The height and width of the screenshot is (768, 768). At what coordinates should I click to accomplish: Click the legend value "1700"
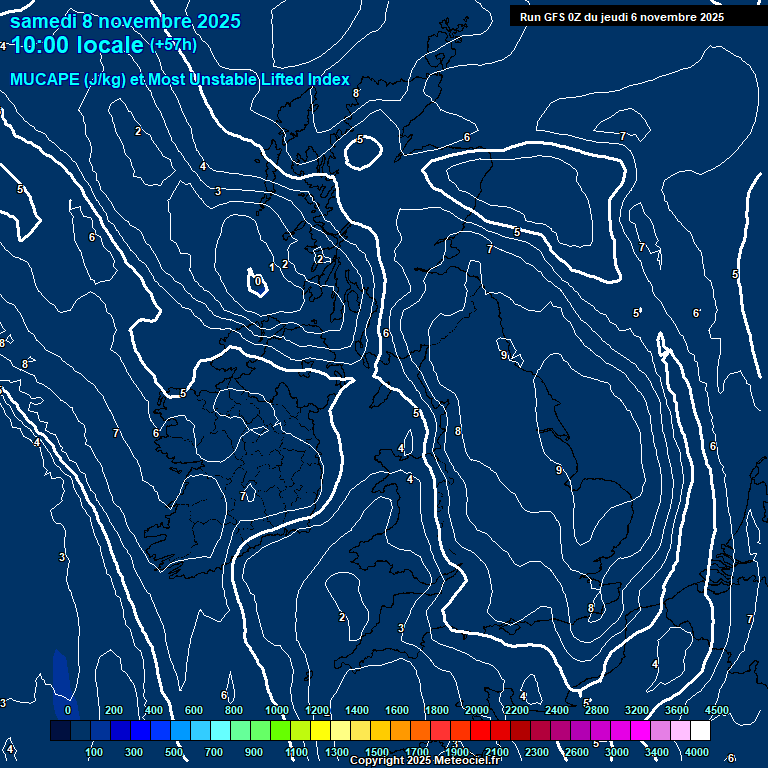[417, 752]
